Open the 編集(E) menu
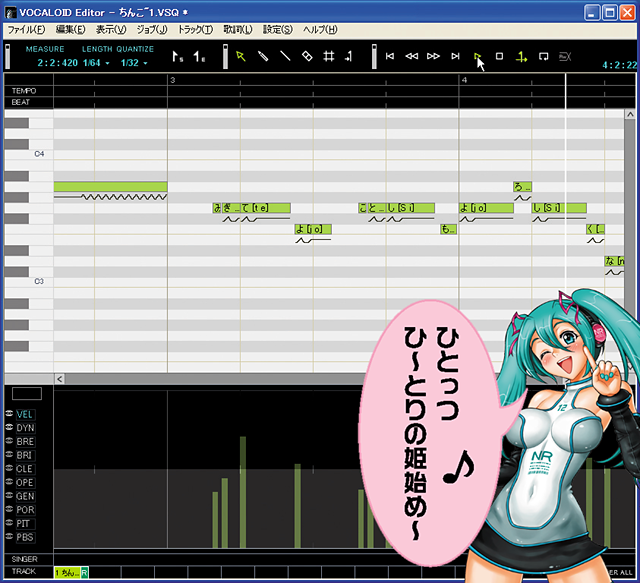 pos(71,30)
